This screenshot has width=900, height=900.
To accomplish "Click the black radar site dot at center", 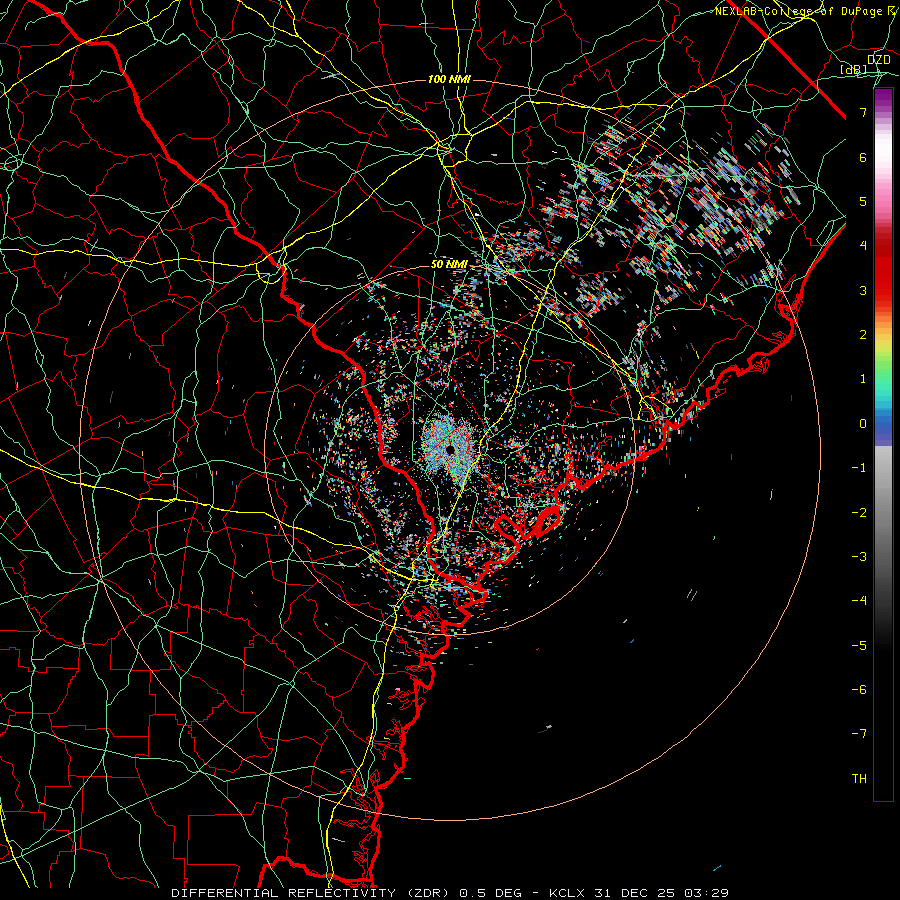I will point(451,449).
